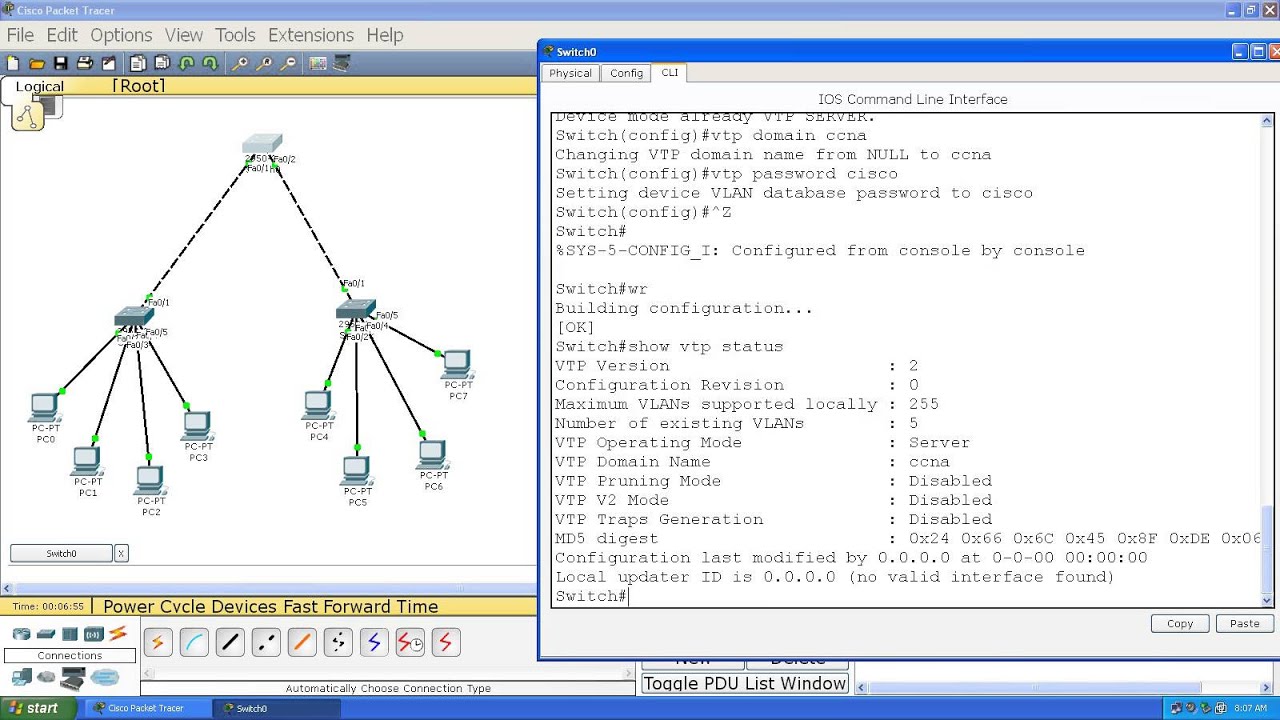Click the Logical workspace tab

pos(39,87)
